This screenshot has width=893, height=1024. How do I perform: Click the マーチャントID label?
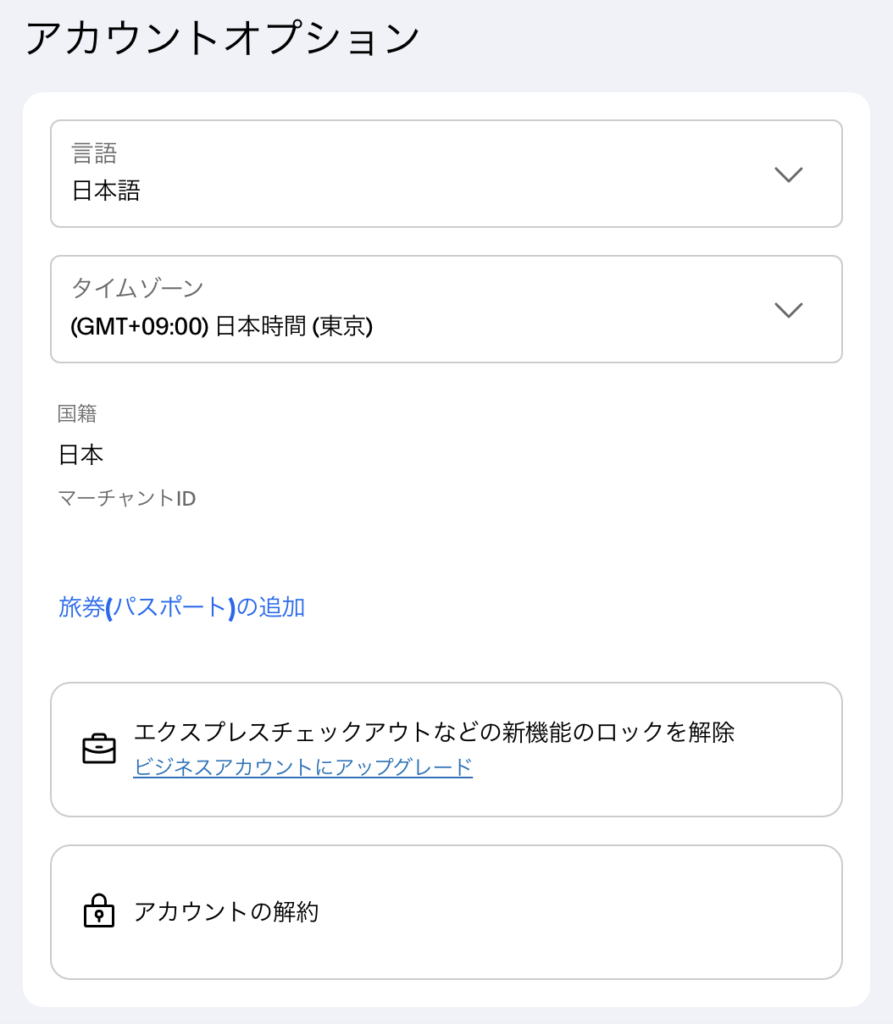pos(127,497)
